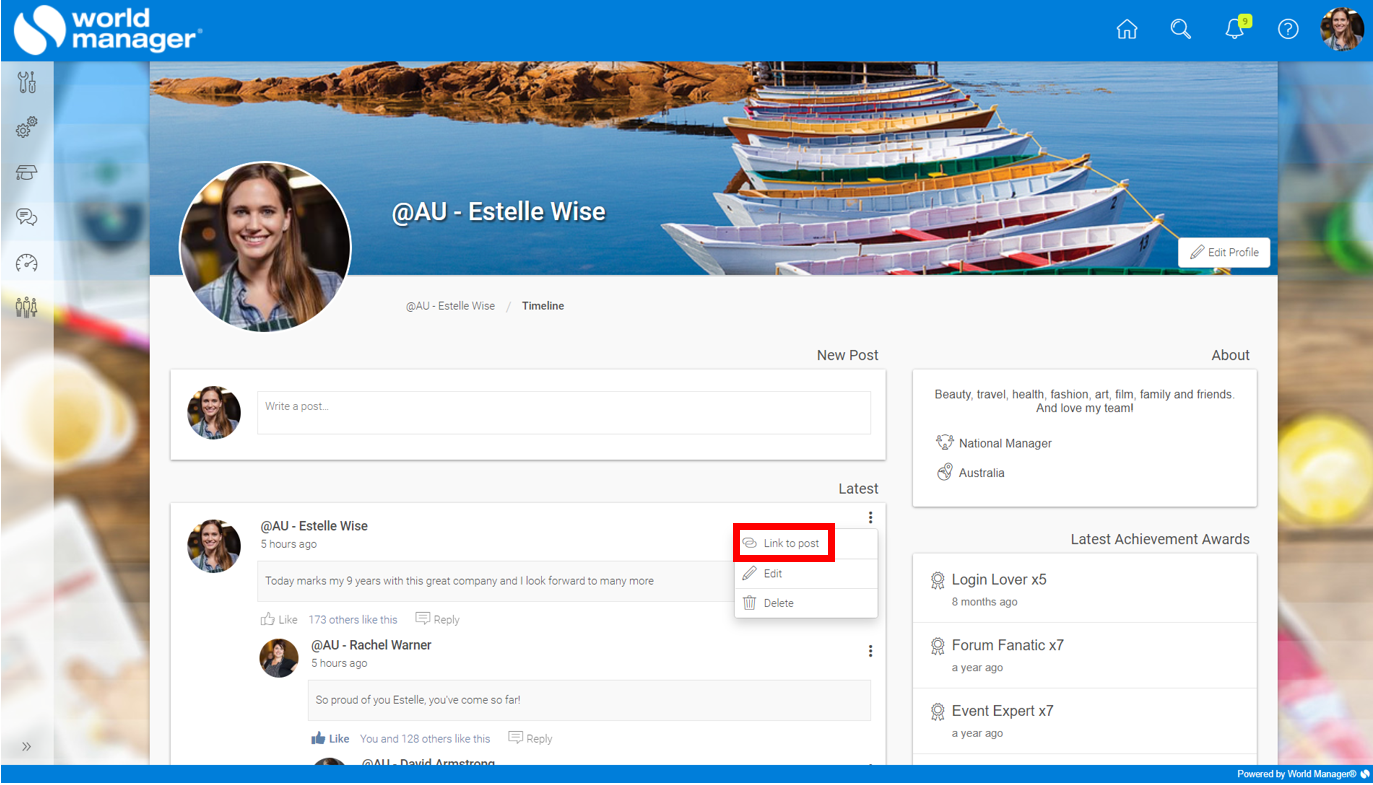Open the dashboard gauge sidebar icon
This screenshot has width=1373, height=785.
coord(27,263)
